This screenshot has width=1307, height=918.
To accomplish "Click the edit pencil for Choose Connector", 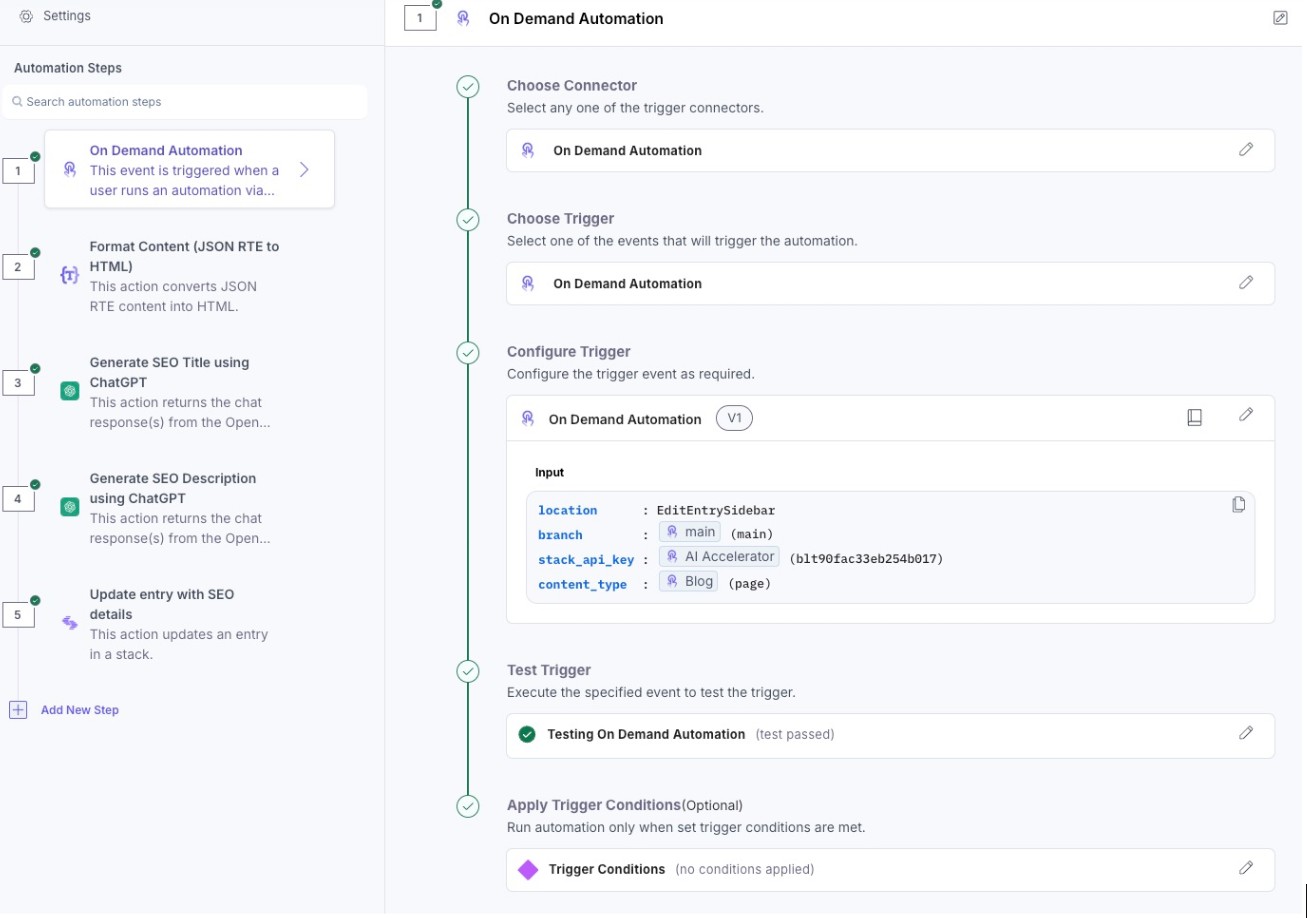I will coord(1246,150).
